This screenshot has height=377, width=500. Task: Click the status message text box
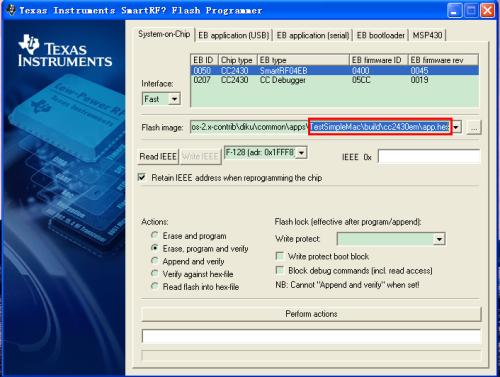(311, 336)
